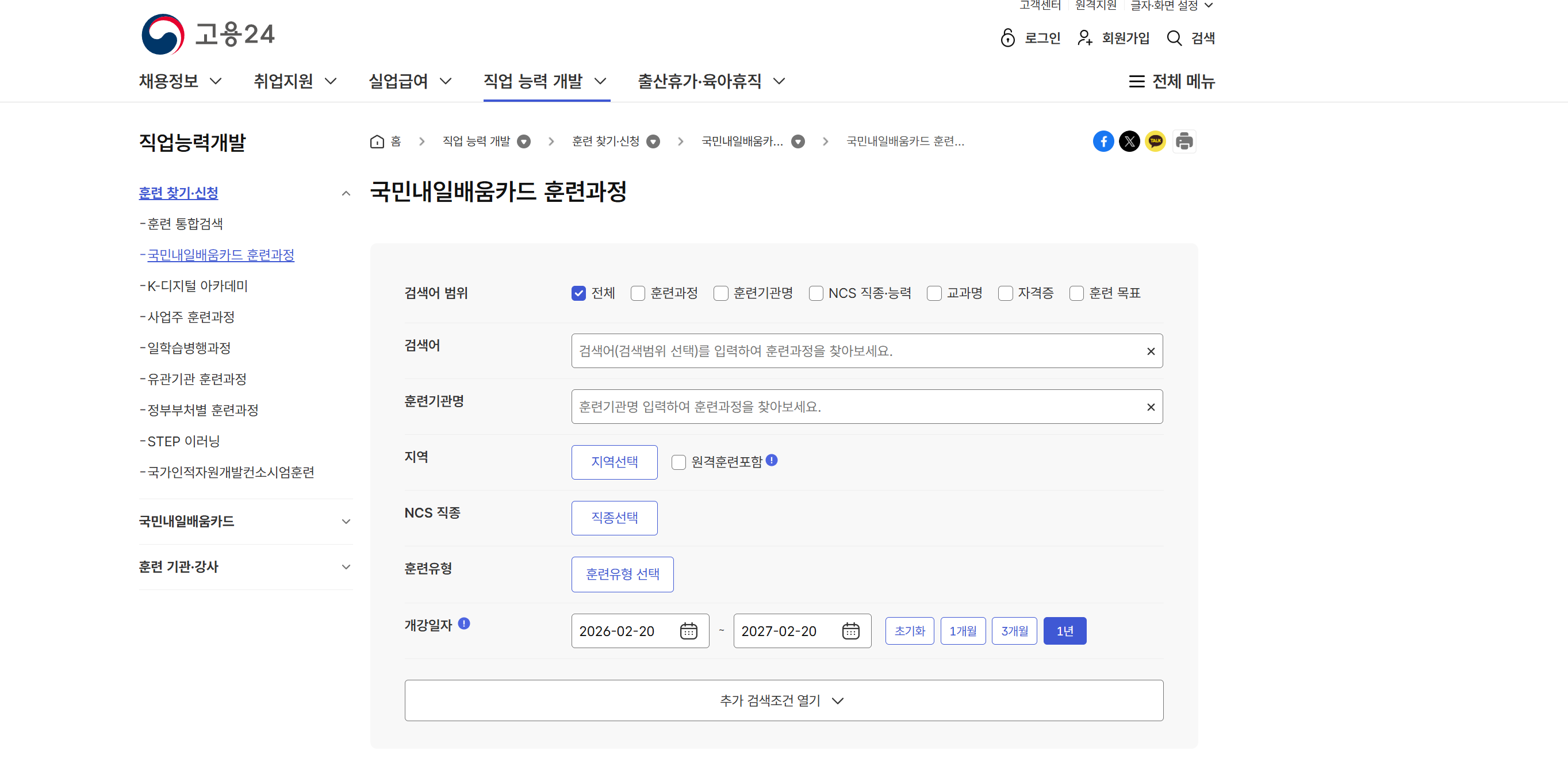
Task: Click the 지역선택 button
Action: [x=614, y=462]
